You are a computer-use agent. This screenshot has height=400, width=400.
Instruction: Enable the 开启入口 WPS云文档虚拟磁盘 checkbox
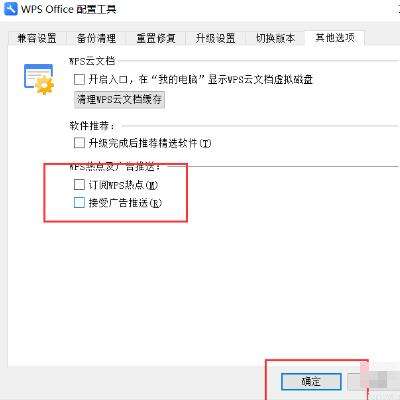click(x=79, y=79)
